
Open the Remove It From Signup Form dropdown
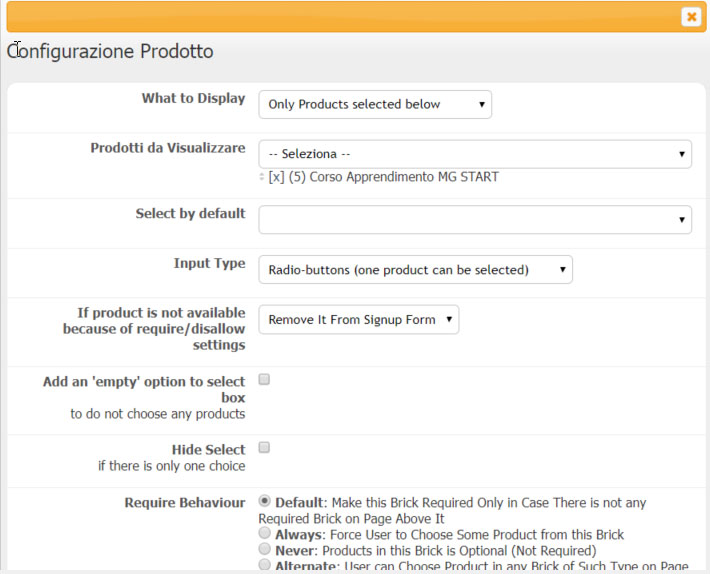(x=358, y=320)
